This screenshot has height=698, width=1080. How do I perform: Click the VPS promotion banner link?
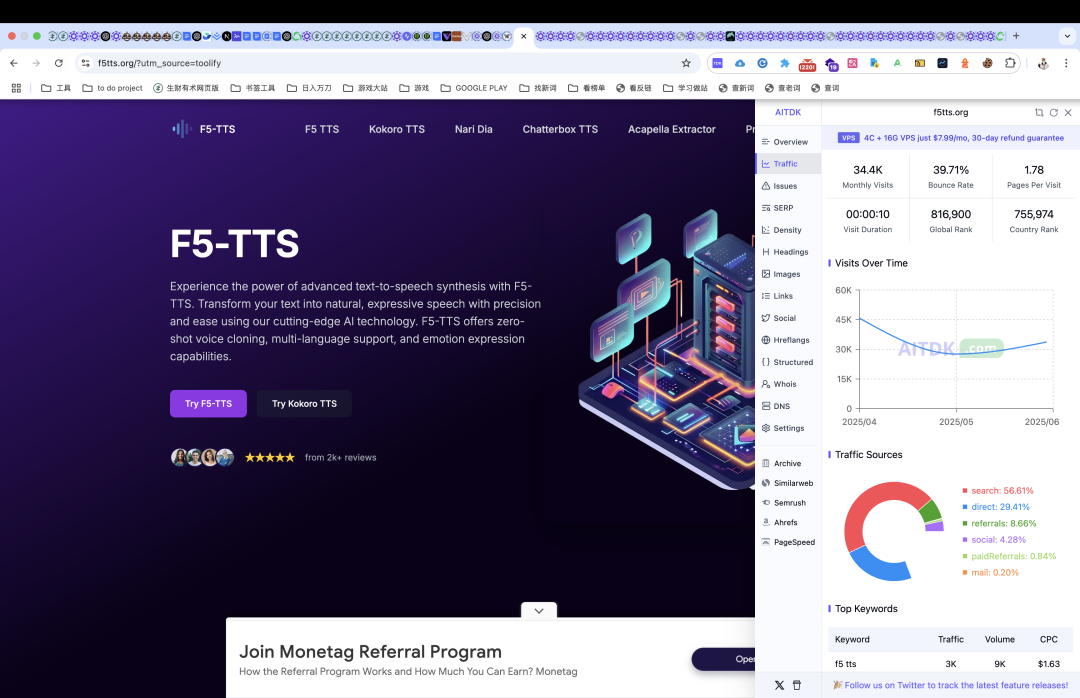click(951, 138)
